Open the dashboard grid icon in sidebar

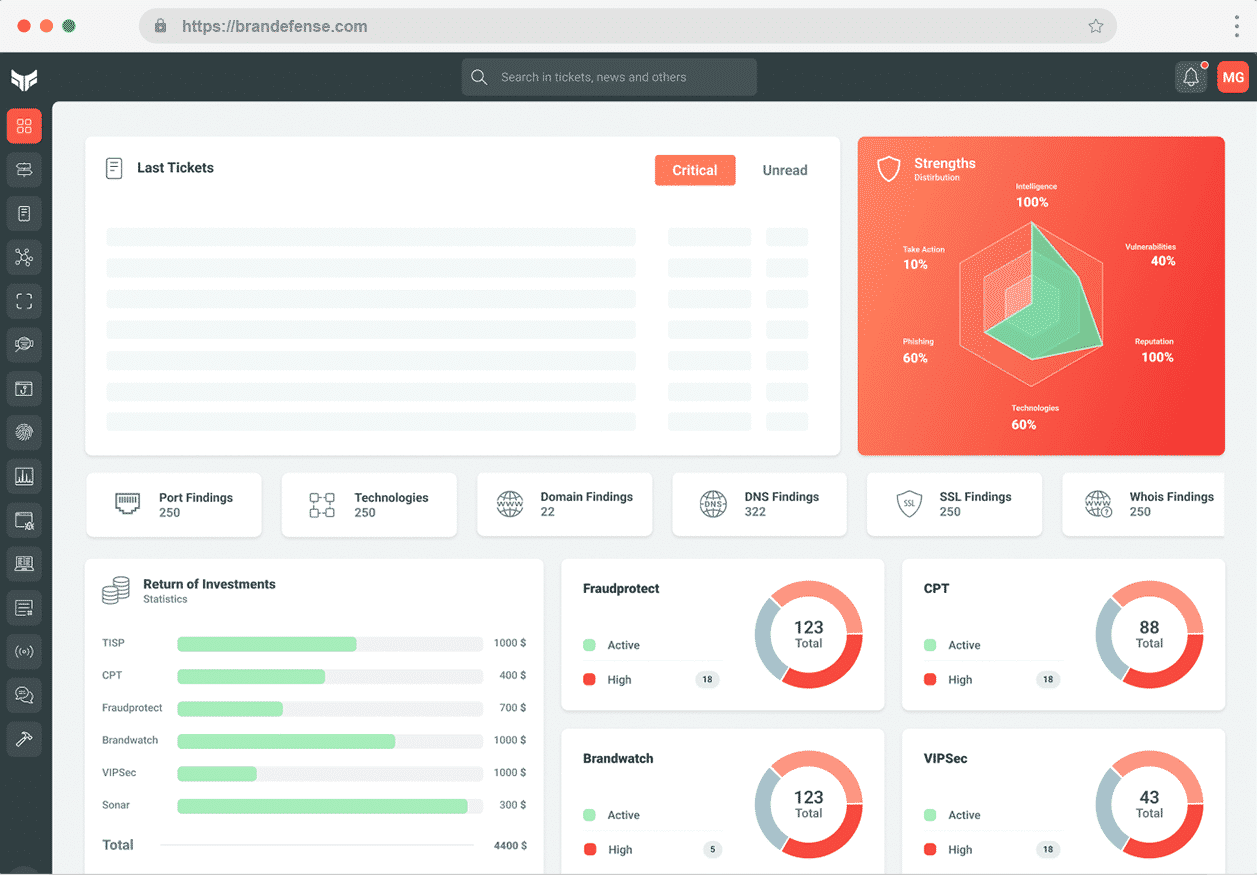click(x=24, y=126)
